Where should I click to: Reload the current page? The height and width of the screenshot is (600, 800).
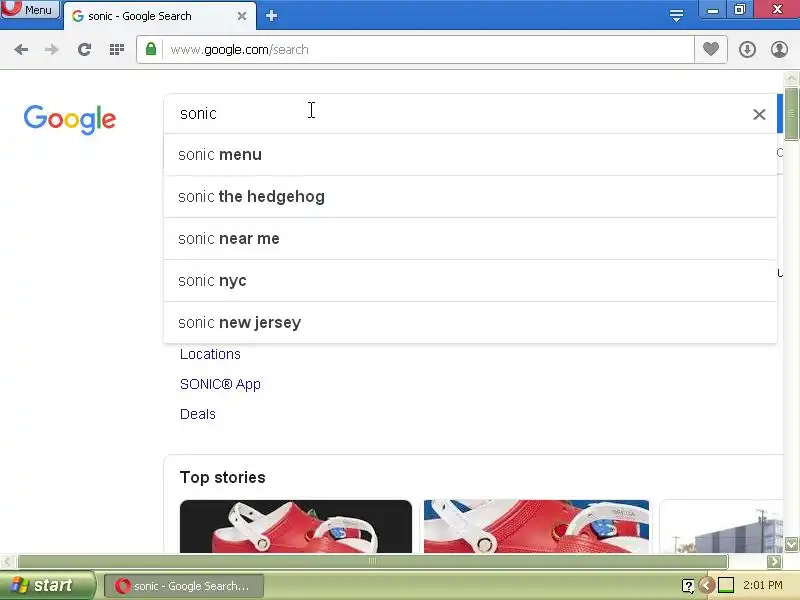coord(84,49)
